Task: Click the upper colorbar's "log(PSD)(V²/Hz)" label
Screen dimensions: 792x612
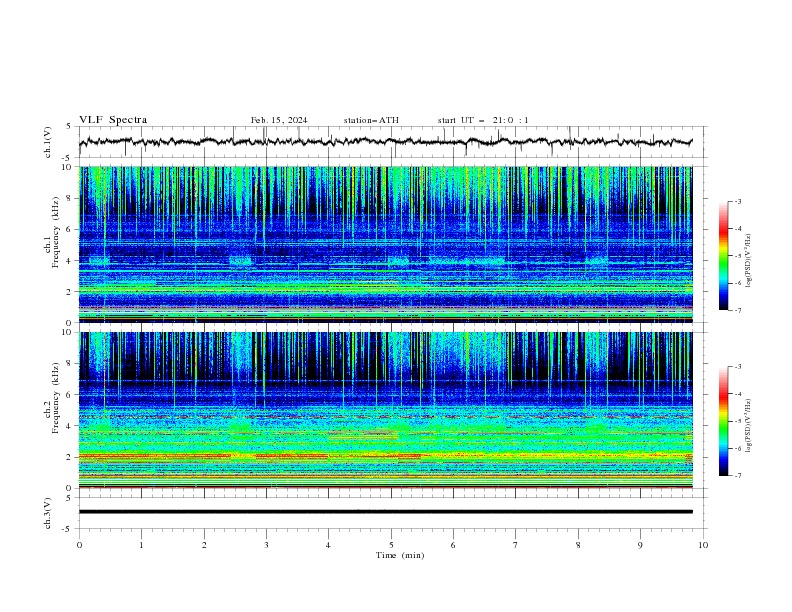Action: (x=749, y=261)
